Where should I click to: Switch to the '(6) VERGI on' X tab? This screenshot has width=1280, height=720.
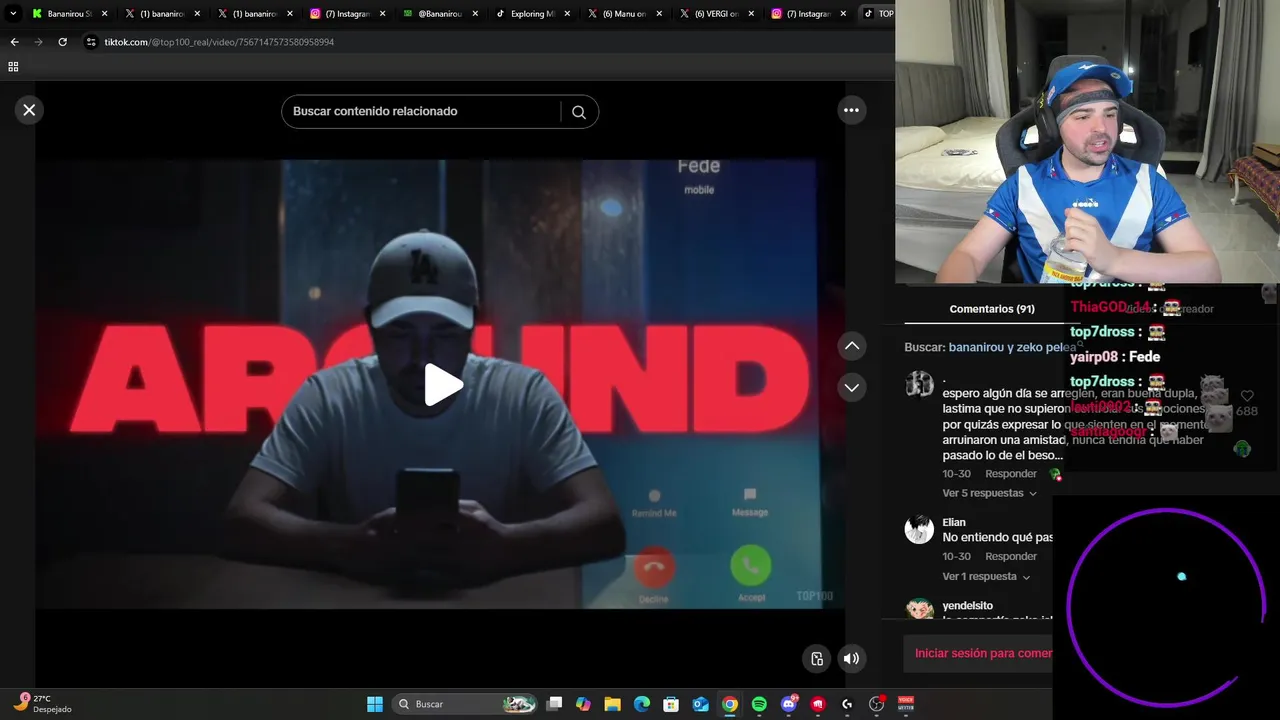tap(715, 14)
